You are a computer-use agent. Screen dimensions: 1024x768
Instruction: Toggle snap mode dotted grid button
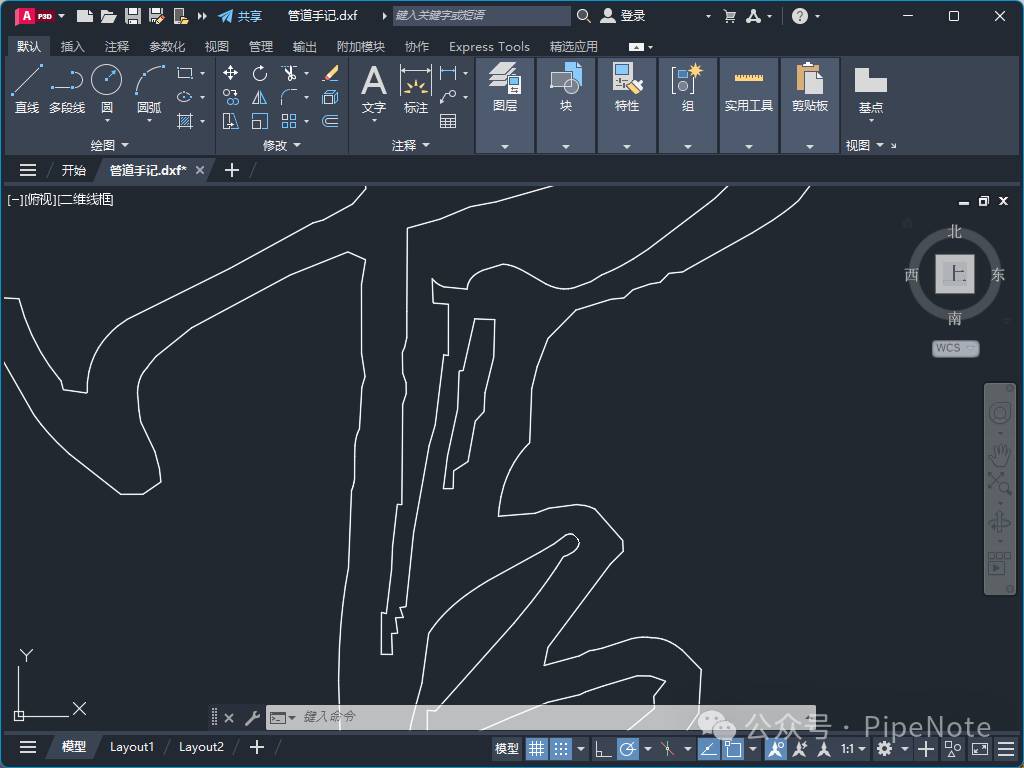560,748
